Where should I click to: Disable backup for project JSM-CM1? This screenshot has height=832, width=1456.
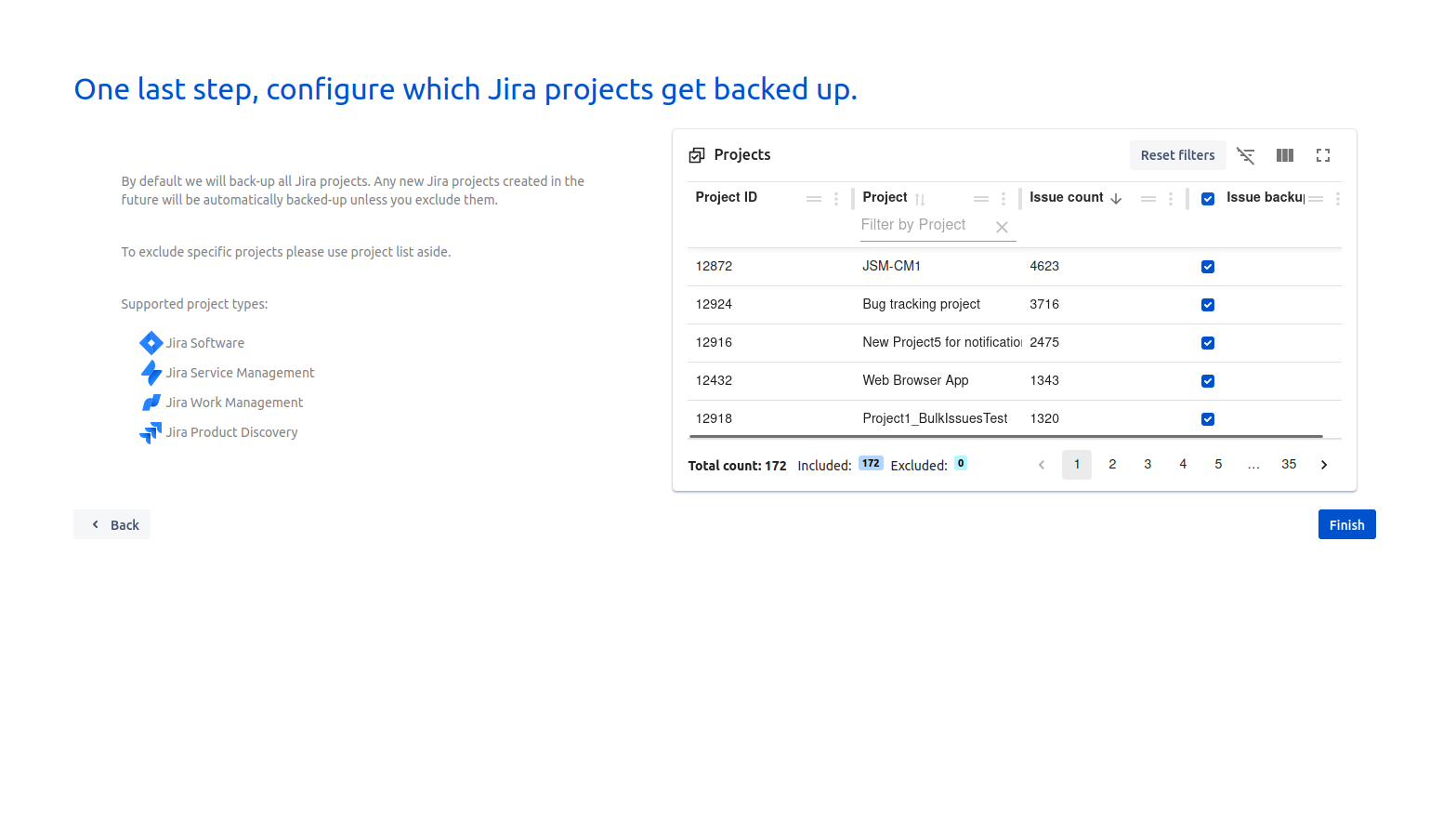click(x=1207, y=266)
